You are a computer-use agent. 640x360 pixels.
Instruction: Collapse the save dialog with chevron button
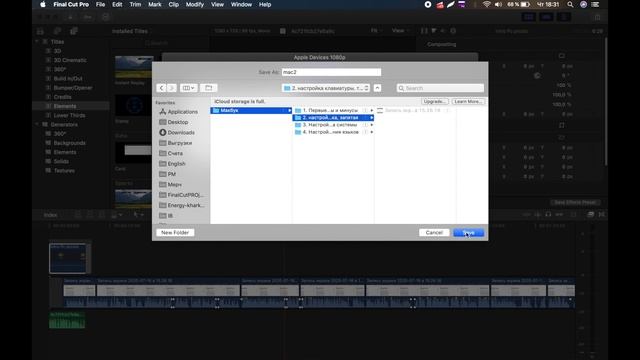(377, 88)
